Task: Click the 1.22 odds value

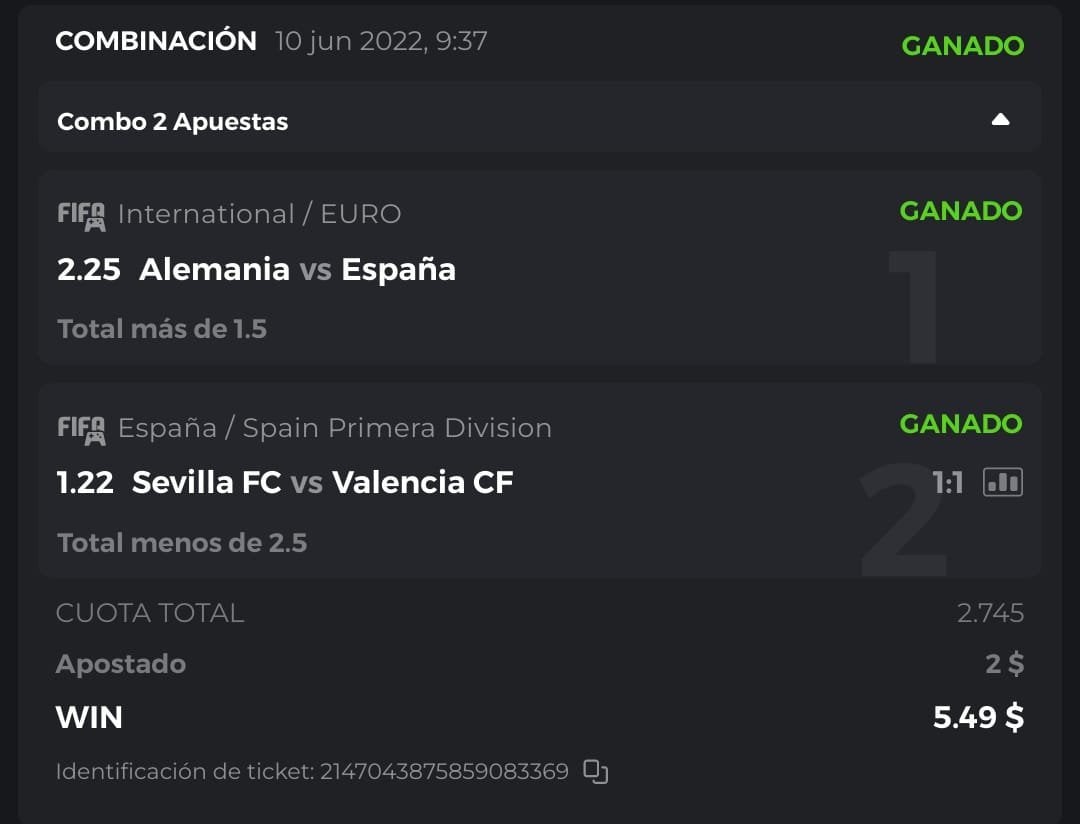Action: pyautogui.click(x=85, y=483)
